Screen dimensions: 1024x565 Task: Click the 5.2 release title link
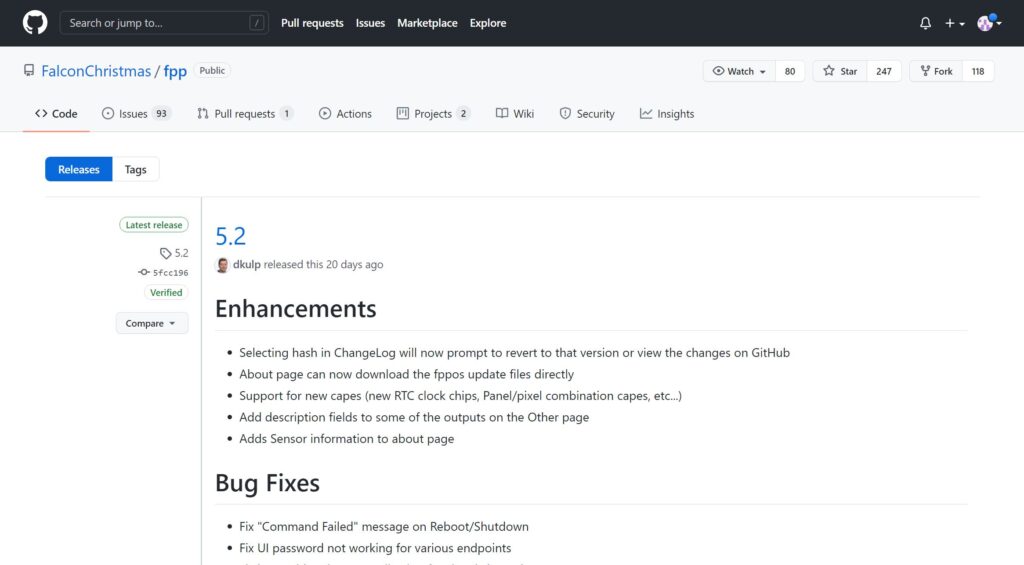click(x=231, y=236)
